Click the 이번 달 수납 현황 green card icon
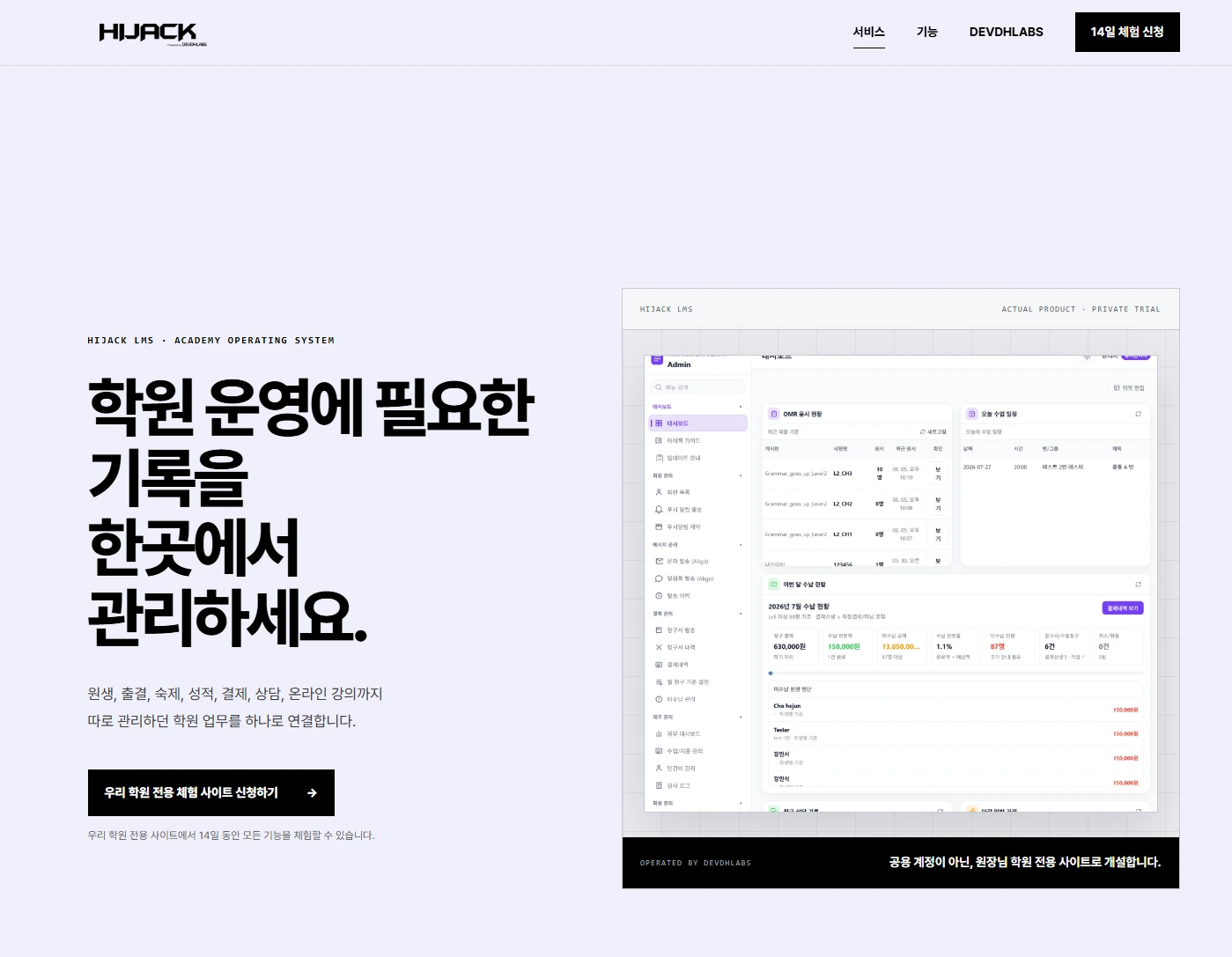Image resolution: width=1232 pixels, height=957 pixels. [774, 585]
